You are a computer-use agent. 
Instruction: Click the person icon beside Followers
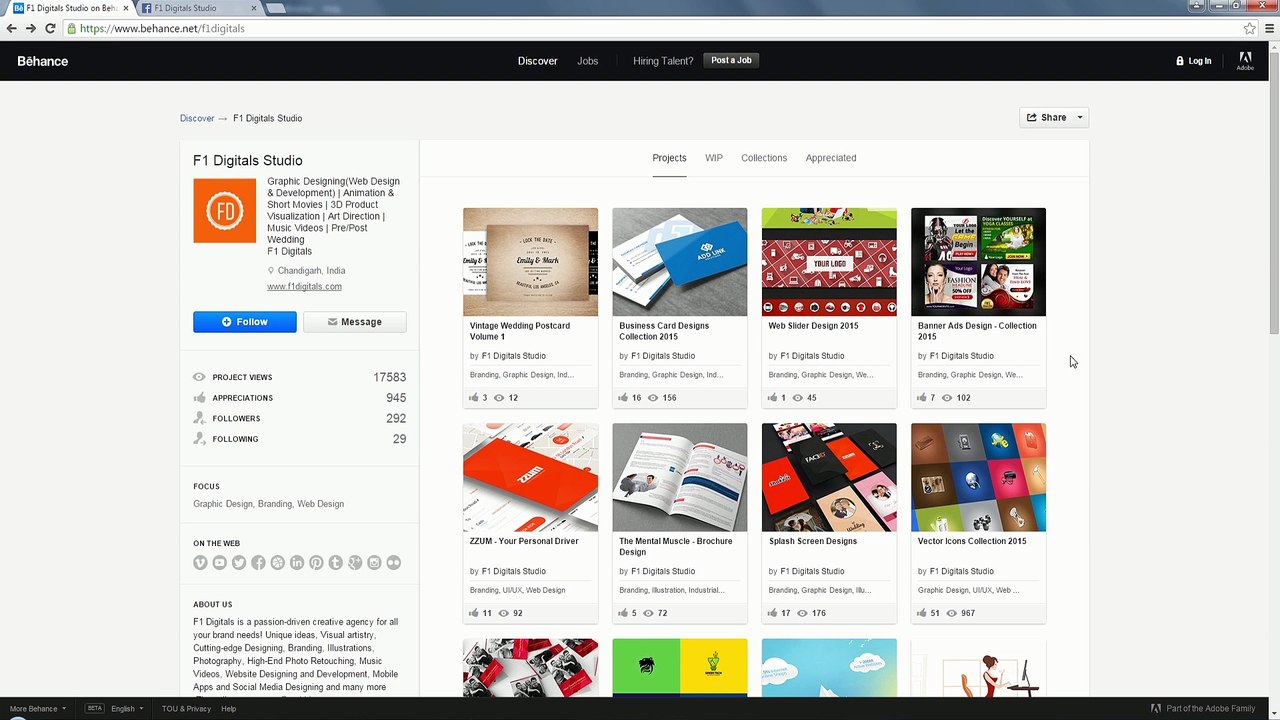tap(199, 418)
